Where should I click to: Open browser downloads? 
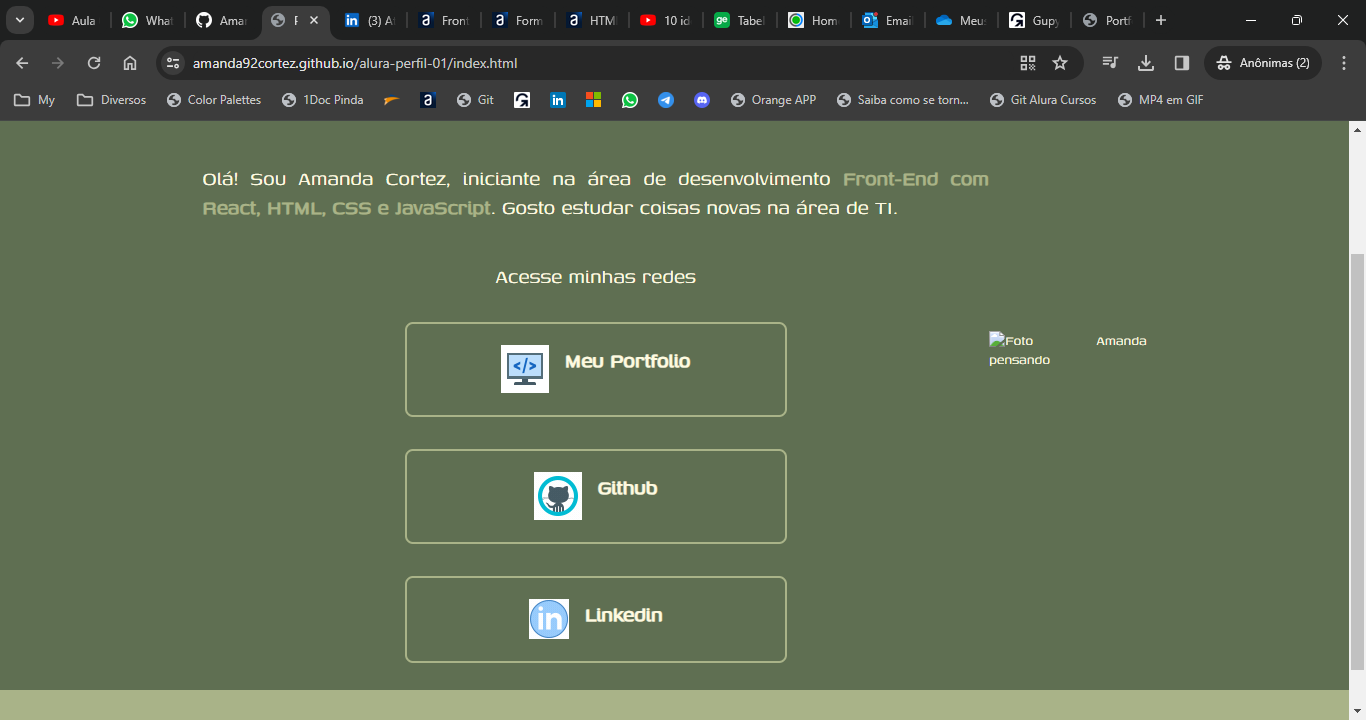pos(1146,63)
